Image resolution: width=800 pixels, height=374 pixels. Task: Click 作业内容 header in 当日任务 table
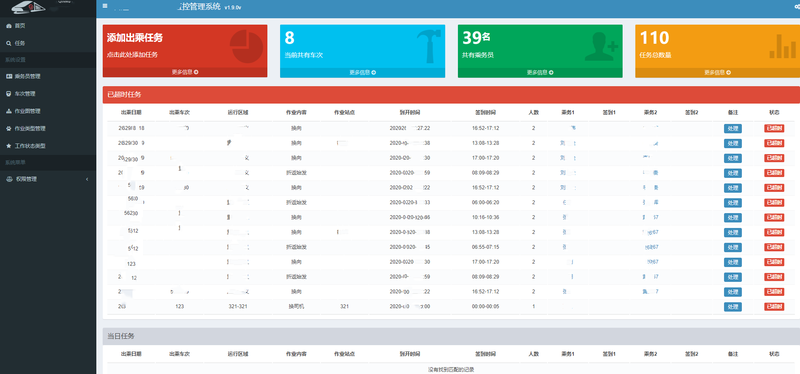pyautogui.click(x=296, y=354)
